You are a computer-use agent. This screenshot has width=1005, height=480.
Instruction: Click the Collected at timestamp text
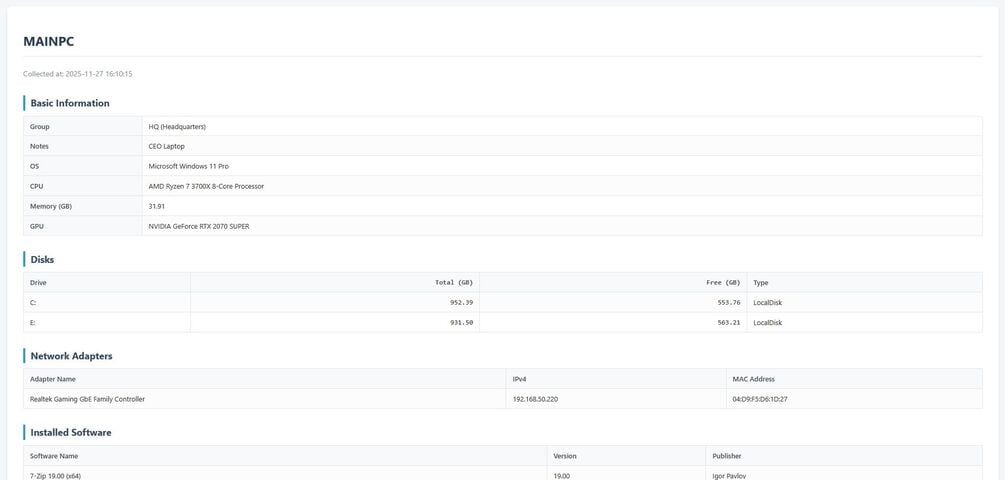78,74
